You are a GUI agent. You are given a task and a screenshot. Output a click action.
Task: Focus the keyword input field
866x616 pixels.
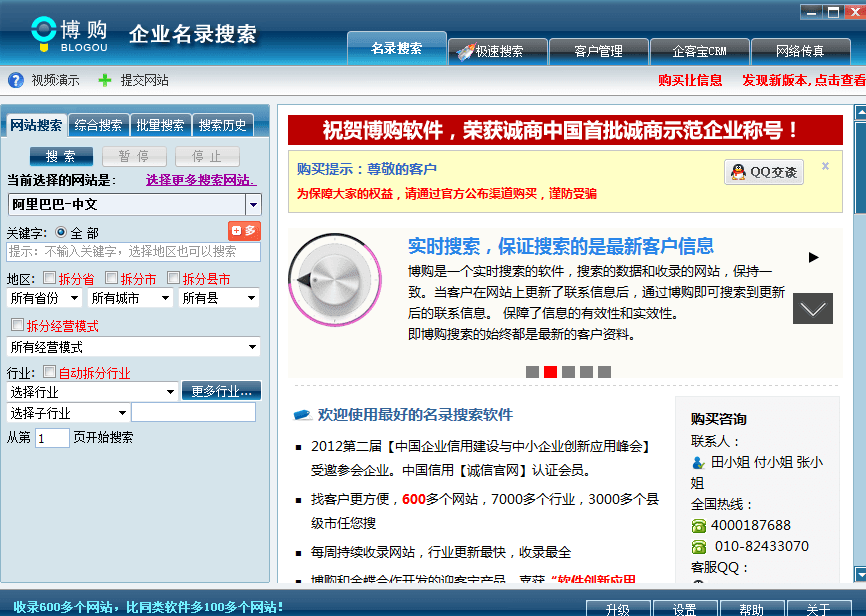(133, 252)
